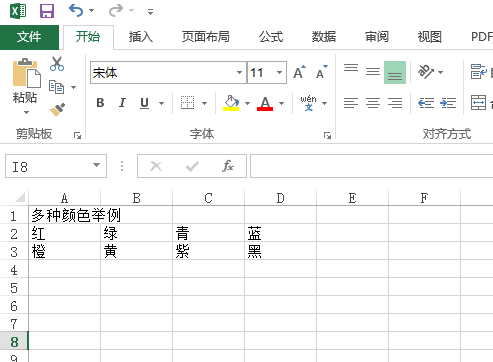
Task: Copy selection with the copy icon
Action: [x=56, y=87]
